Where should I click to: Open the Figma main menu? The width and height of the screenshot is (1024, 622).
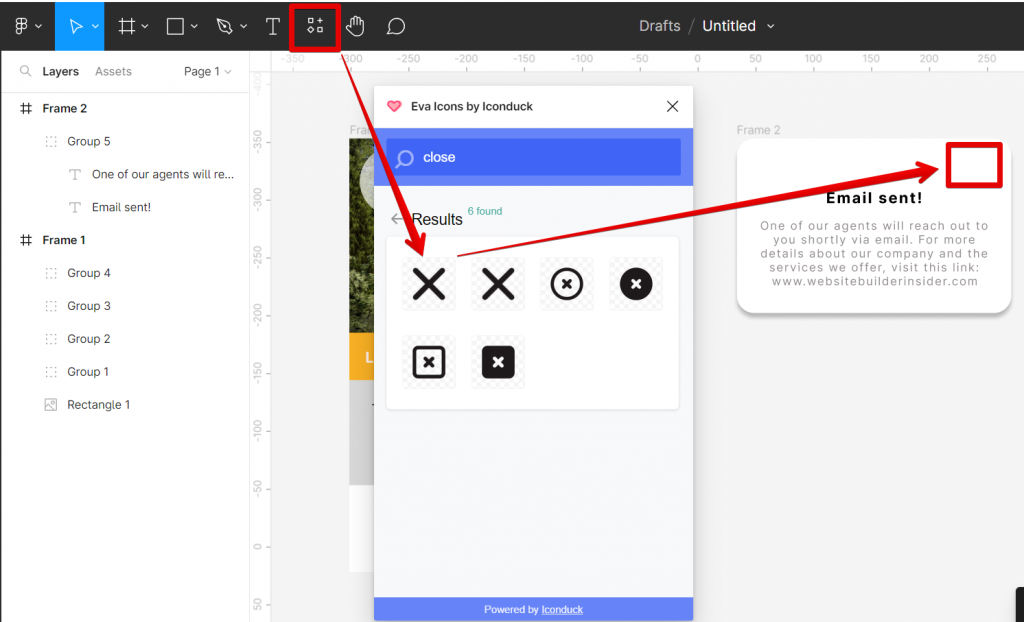pos(22,26)
